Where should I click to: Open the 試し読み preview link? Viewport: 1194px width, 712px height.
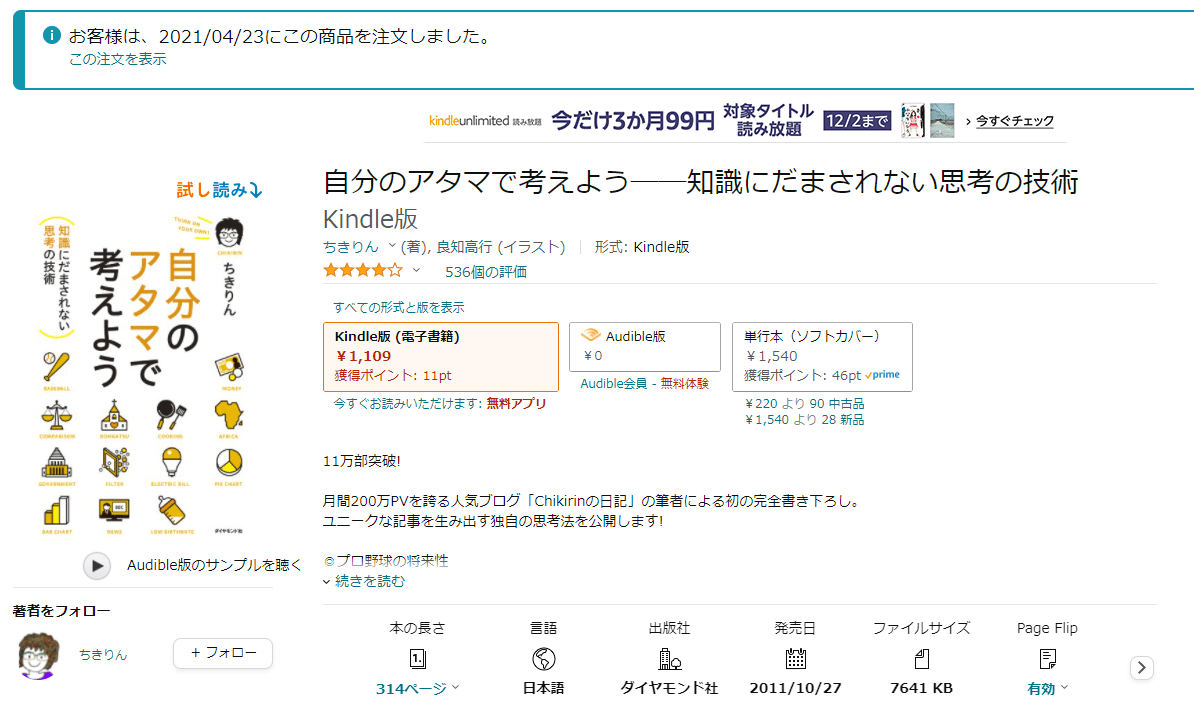(x=219, y=190)
